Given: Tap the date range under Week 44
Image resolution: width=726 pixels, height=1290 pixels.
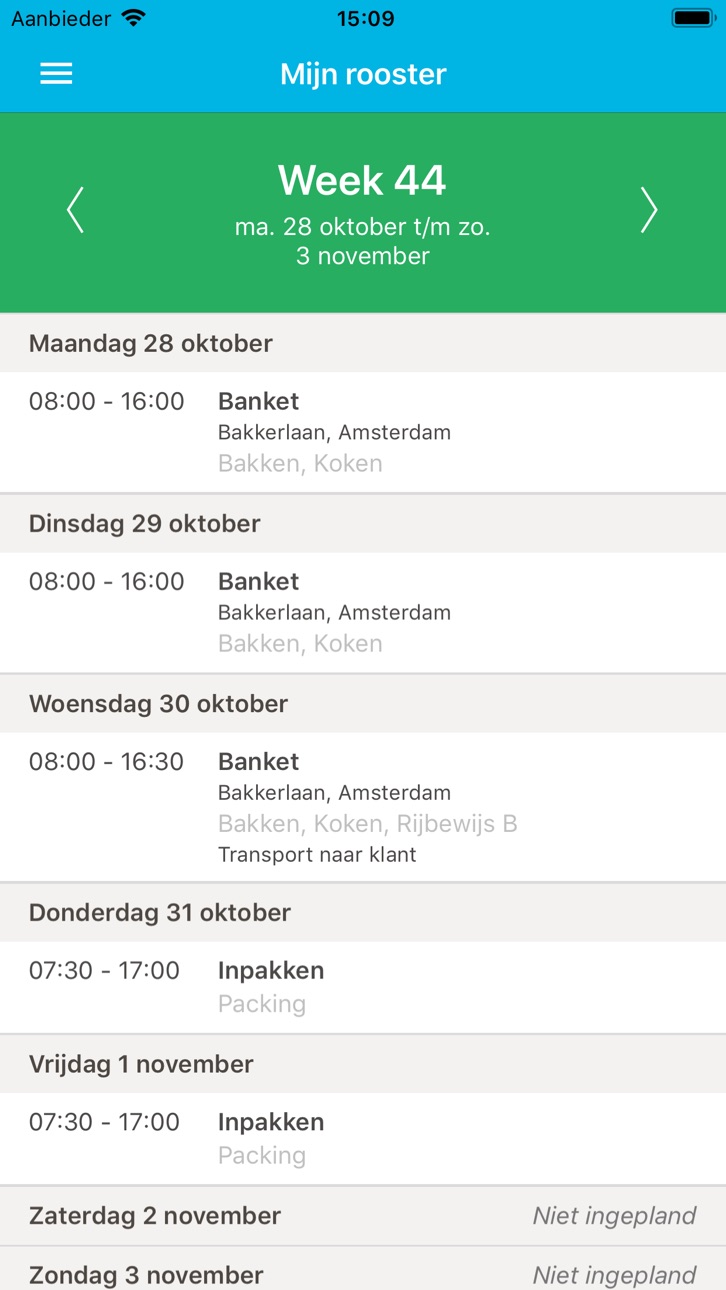Looking at the screenshot, I should [363, 241].
